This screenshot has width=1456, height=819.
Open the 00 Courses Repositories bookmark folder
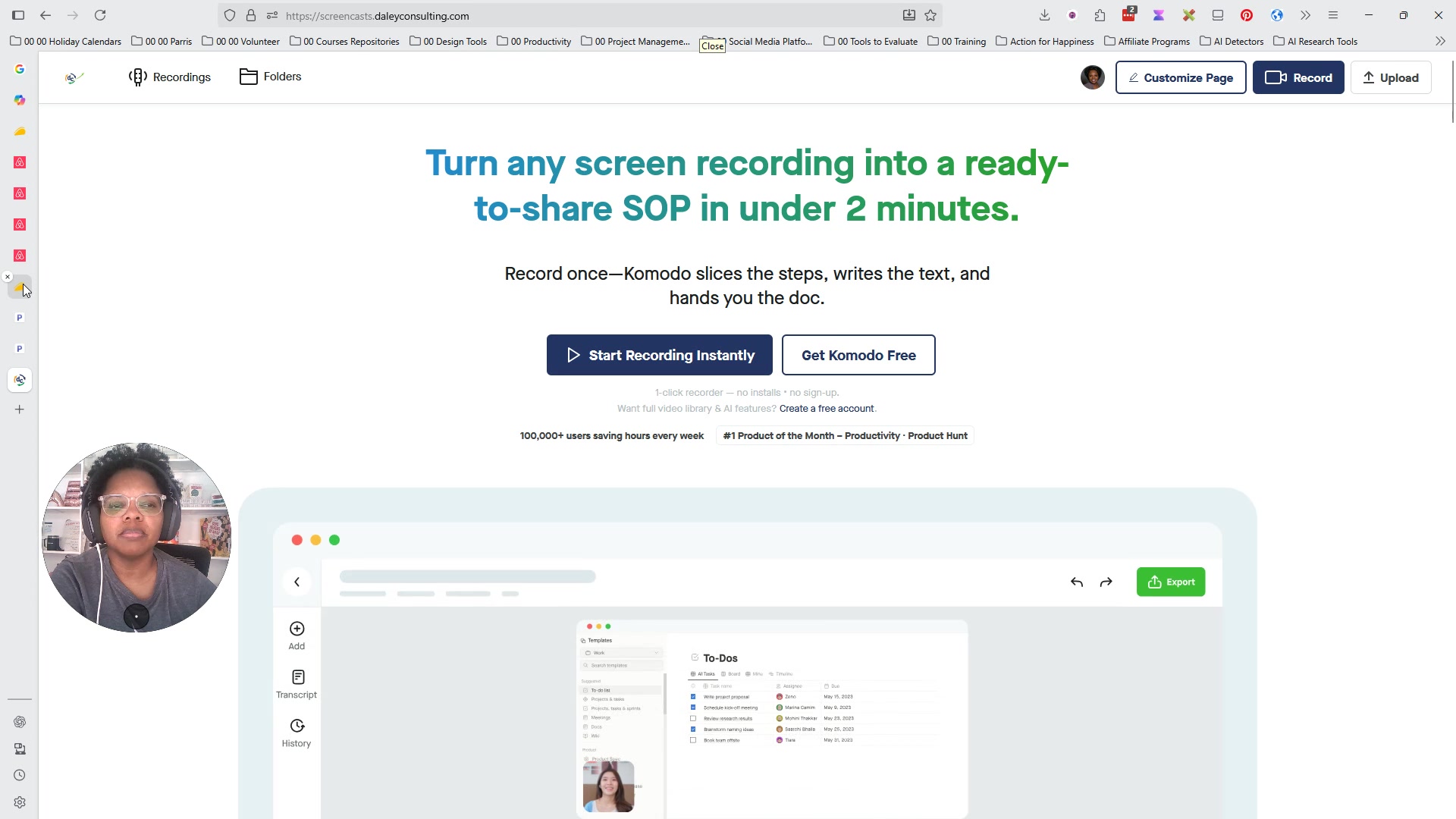[x=344, y=42]
